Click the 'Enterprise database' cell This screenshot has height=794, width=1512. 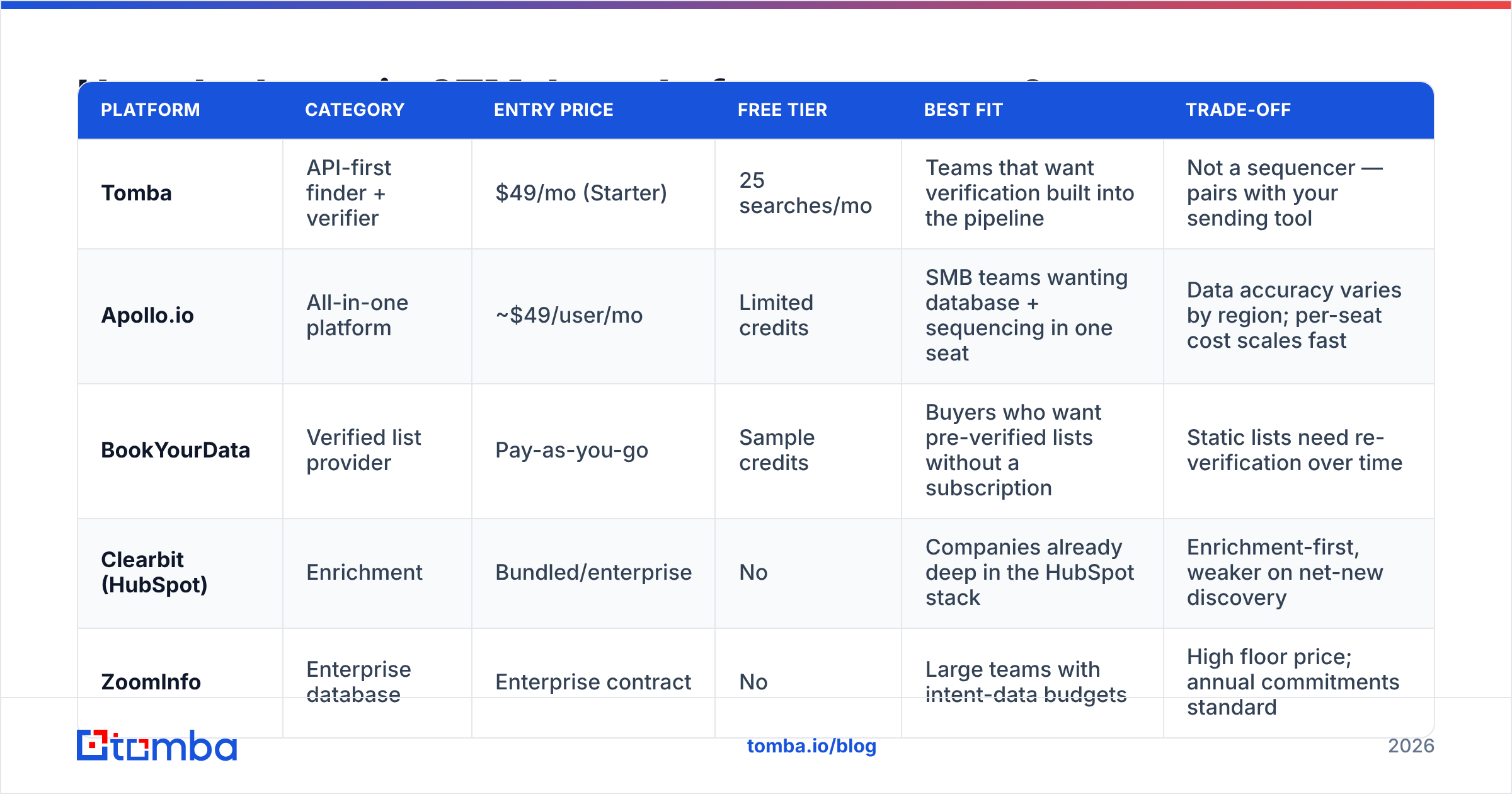pyautogui.click(x=377, y=682)
